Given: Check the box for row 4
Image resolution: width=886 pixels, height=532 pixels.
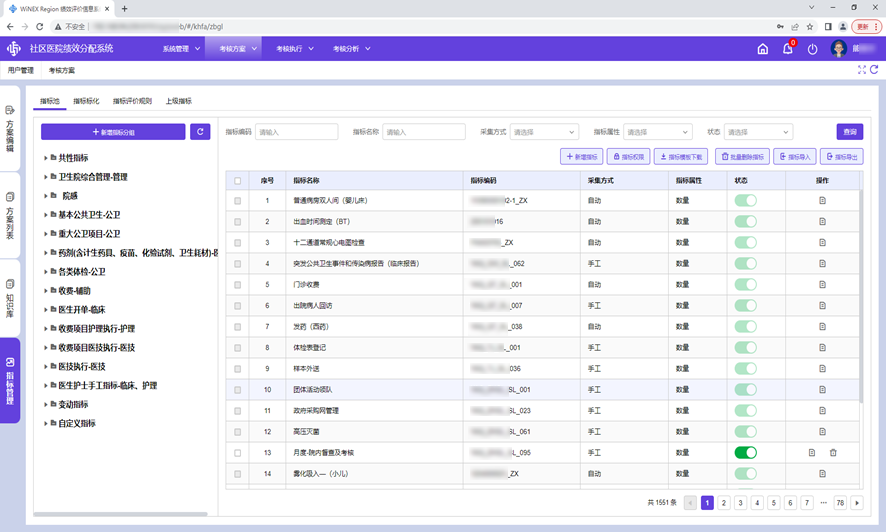Looking at the screenshot, I should 237,264.
